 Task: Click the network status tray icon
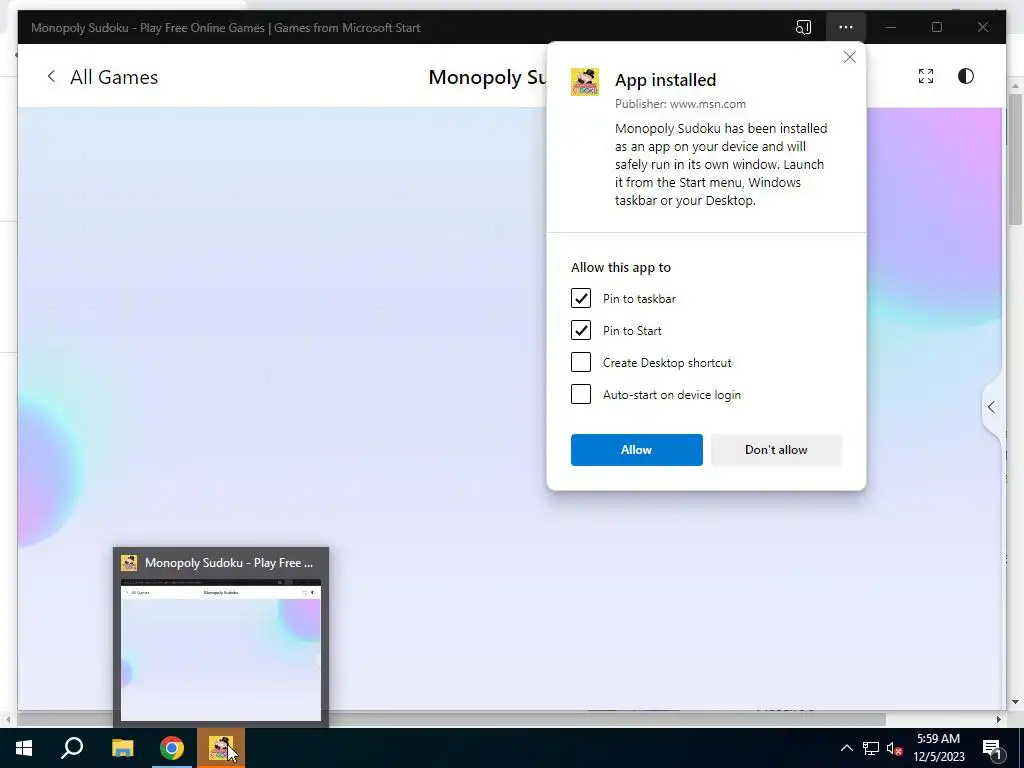click(871, 748)
